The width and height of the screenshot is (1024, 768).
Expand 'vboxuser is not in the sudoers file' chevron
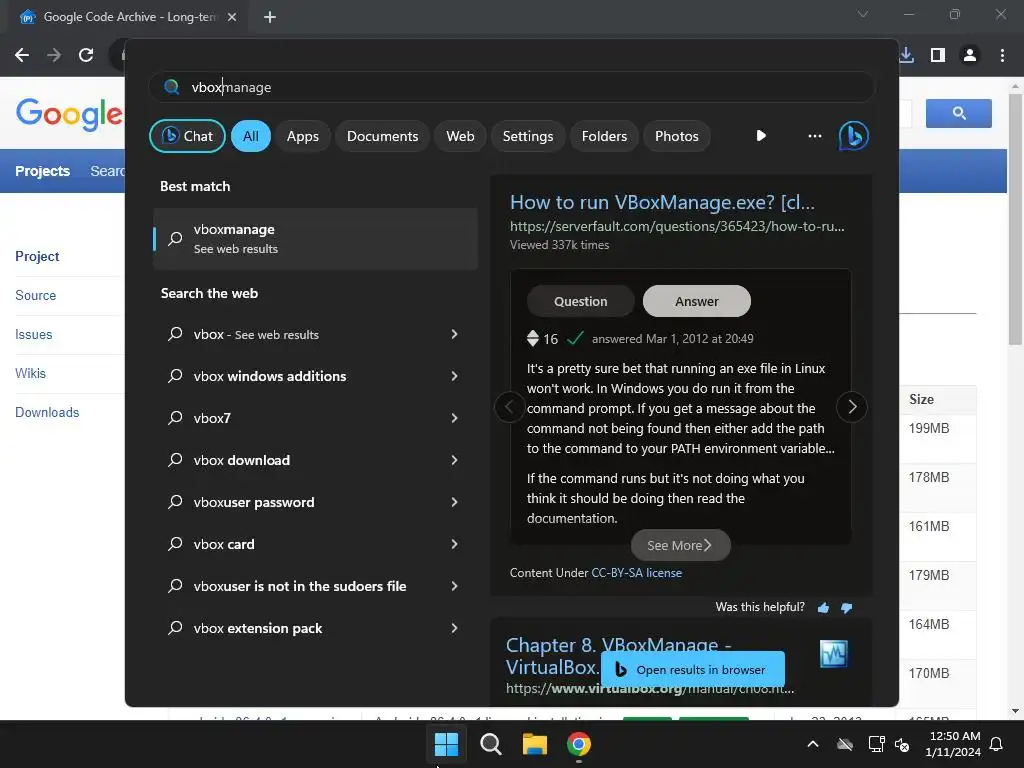point(455,586)
